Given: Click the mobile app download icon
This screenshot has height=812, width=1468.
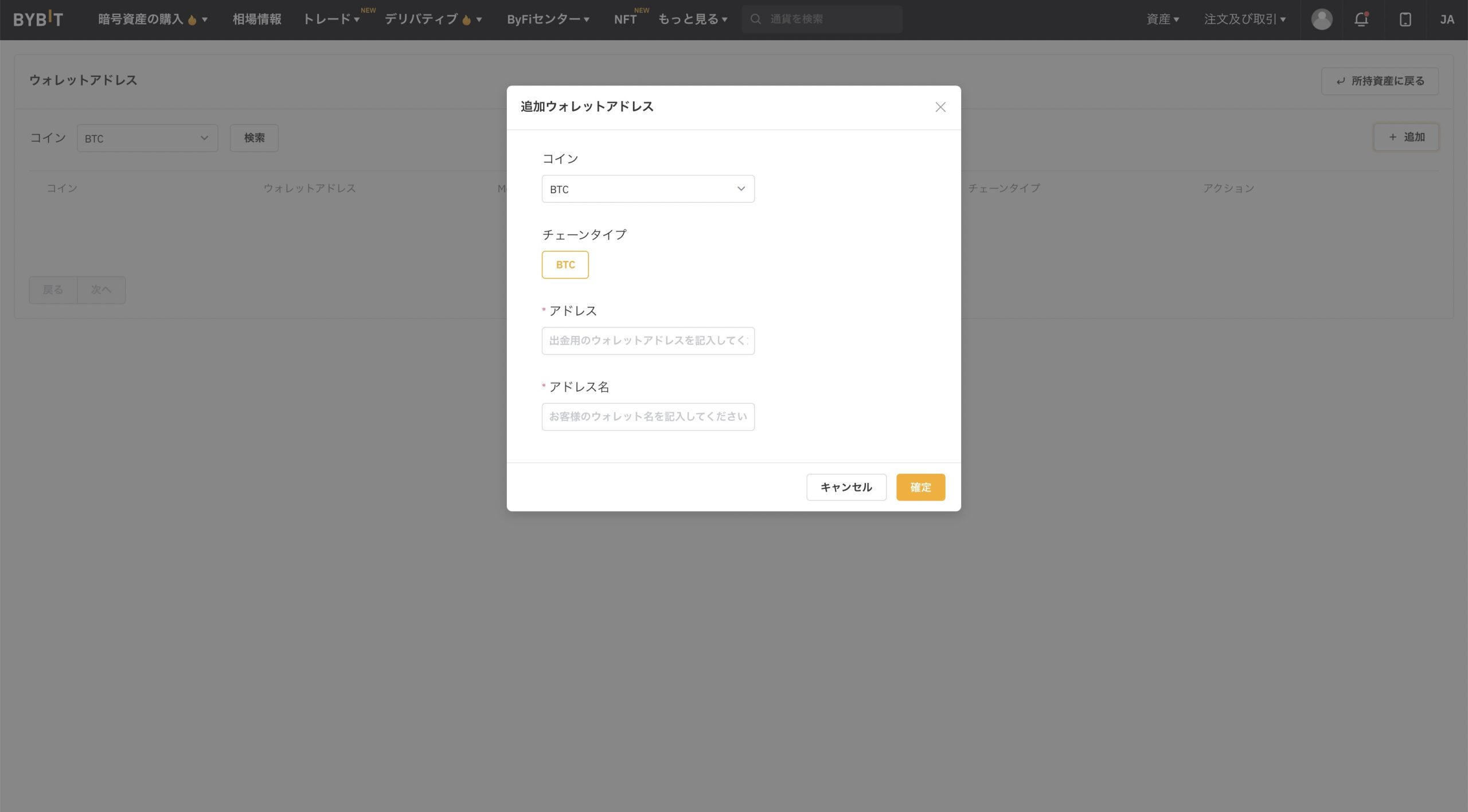Looking at the screenshot, I should (x=1405, y=19).
